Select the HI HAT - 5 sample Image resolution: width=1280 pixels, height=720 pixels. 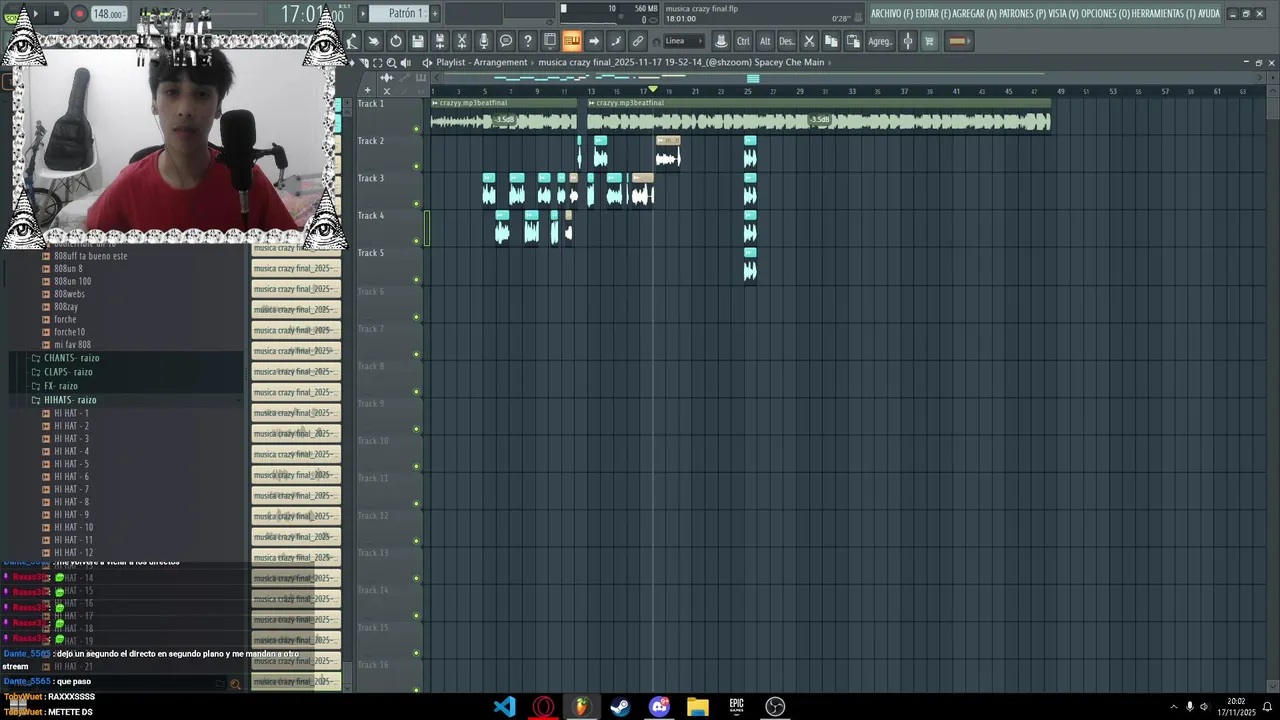tap(71, 464)
